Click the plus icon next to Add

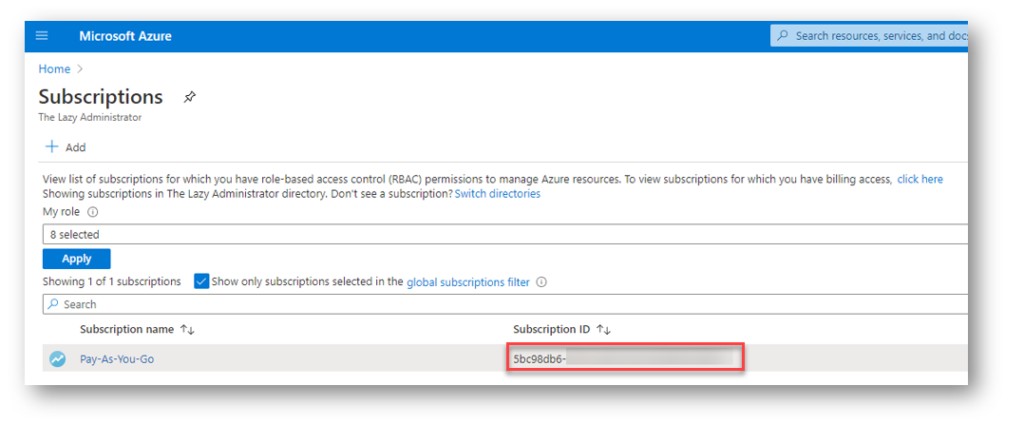[x=51, y=146]
